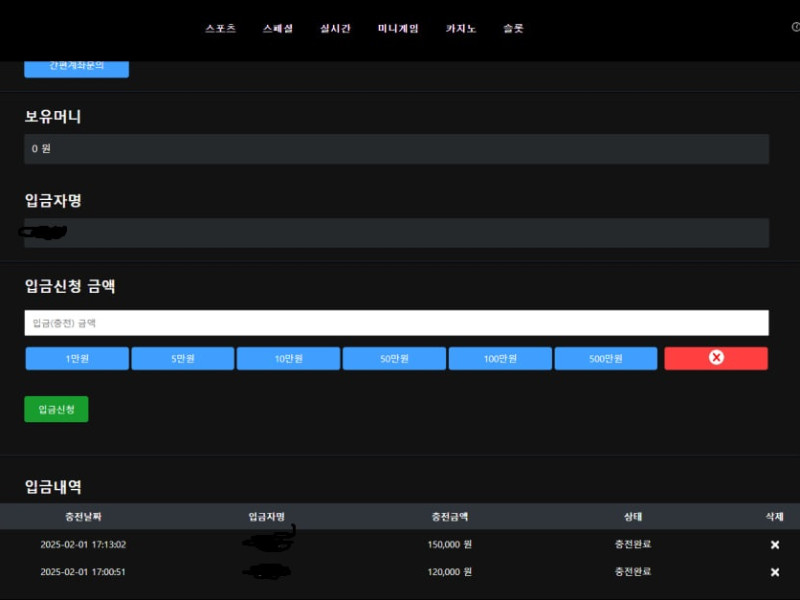Viewport: 800px width, 600px height.
Task: Open the 슬롯 menu item
Action: click(x=513, y=29)
